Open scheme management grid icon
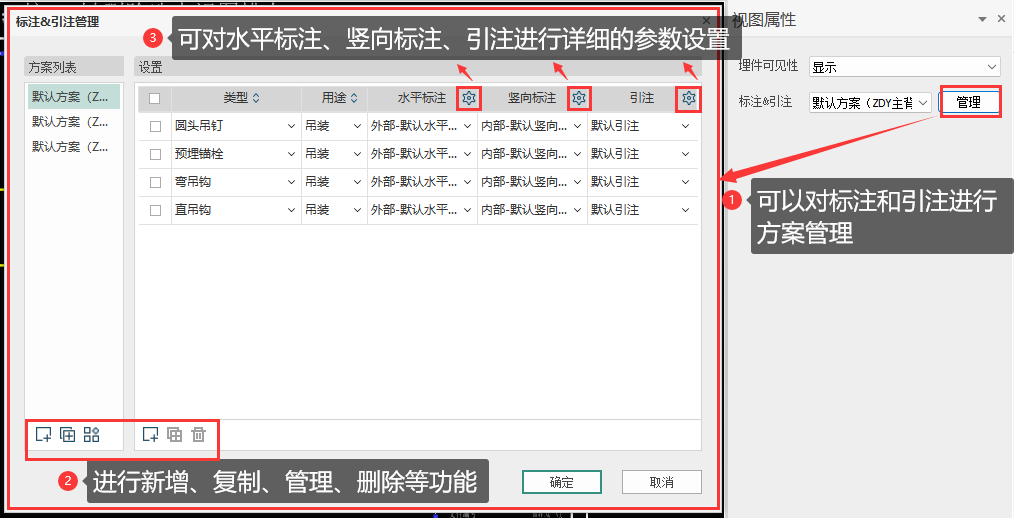 pyautogui.click(x=92, y=435)
